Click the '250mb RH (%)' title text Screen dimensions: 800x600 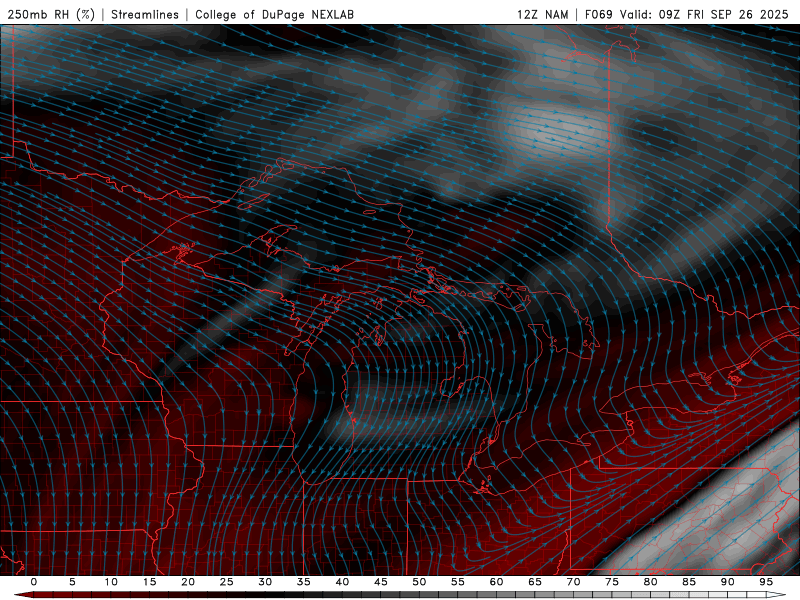(51, 14)
